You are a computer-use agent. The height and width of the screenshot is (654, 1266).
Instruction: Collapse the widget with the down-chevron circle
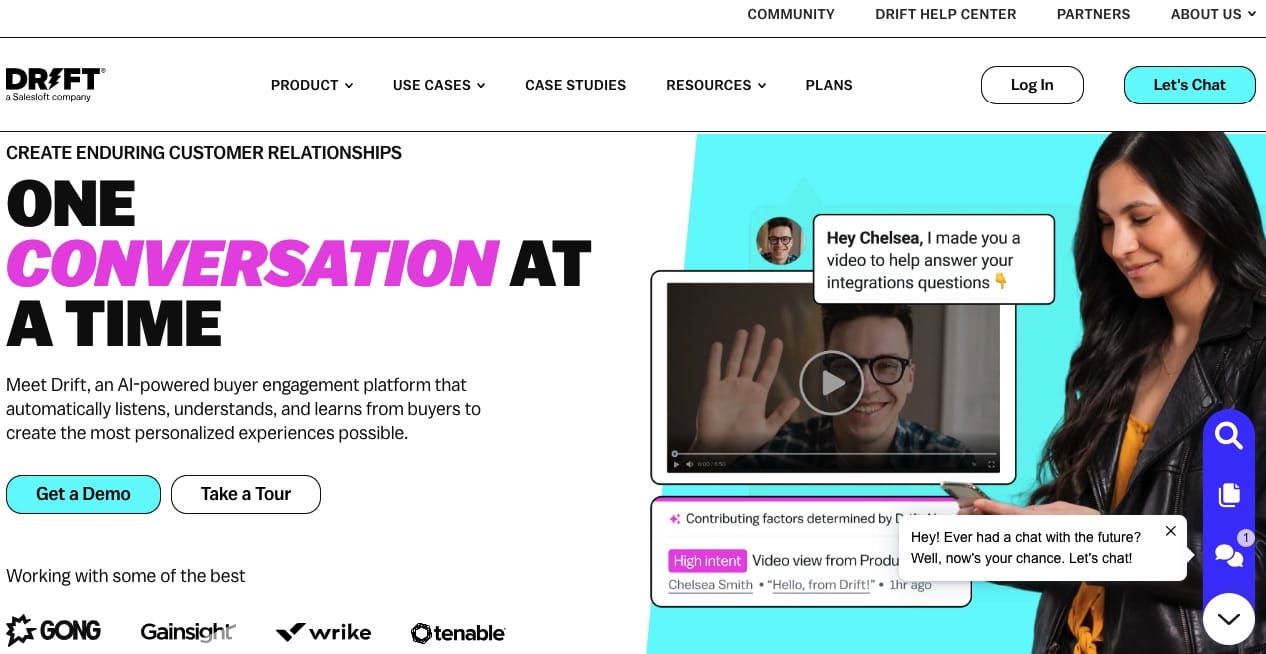coord(1229,619)
